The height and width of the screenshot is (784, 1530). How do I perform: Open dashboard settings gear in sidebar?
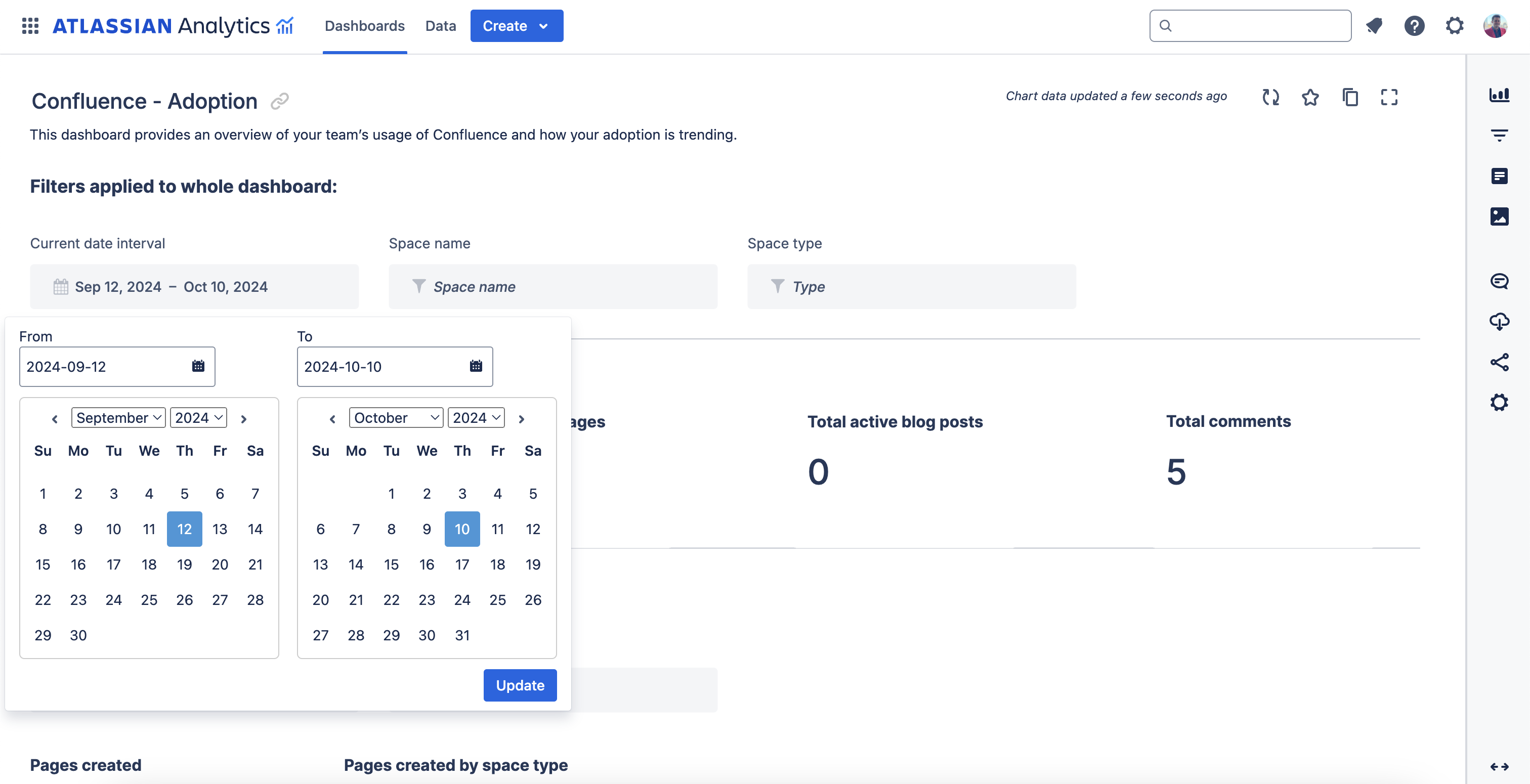point(1499,403)
